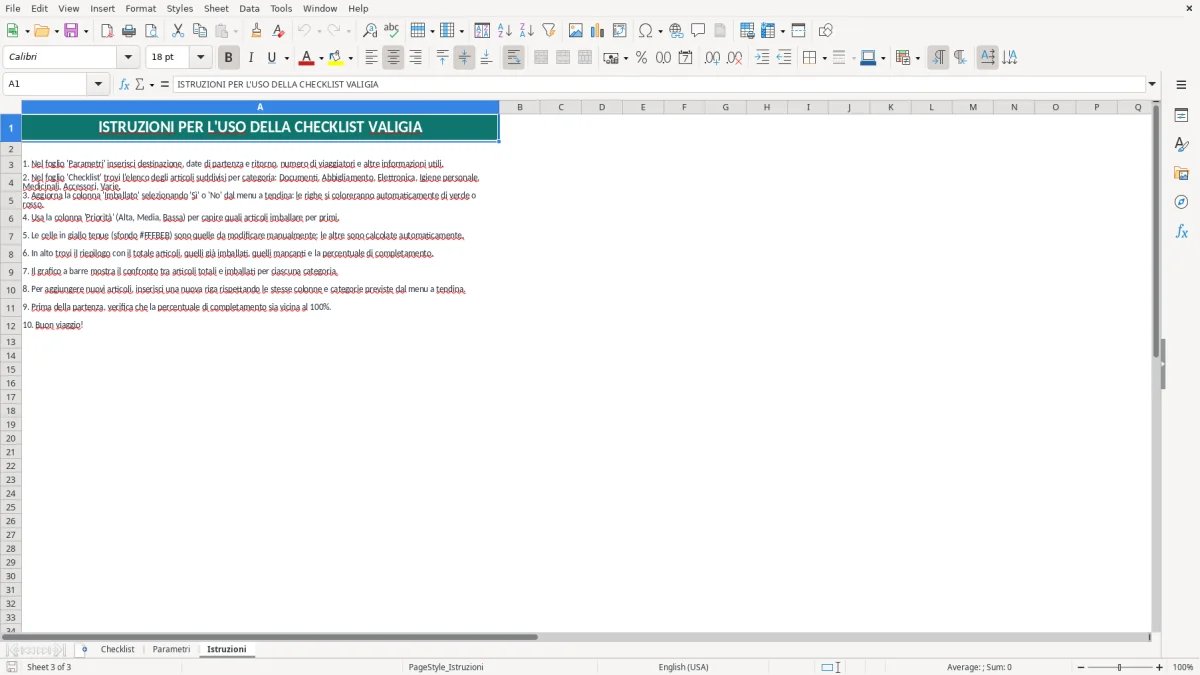
Task: Toggle Underline formatting
Action: click(271, 58)
